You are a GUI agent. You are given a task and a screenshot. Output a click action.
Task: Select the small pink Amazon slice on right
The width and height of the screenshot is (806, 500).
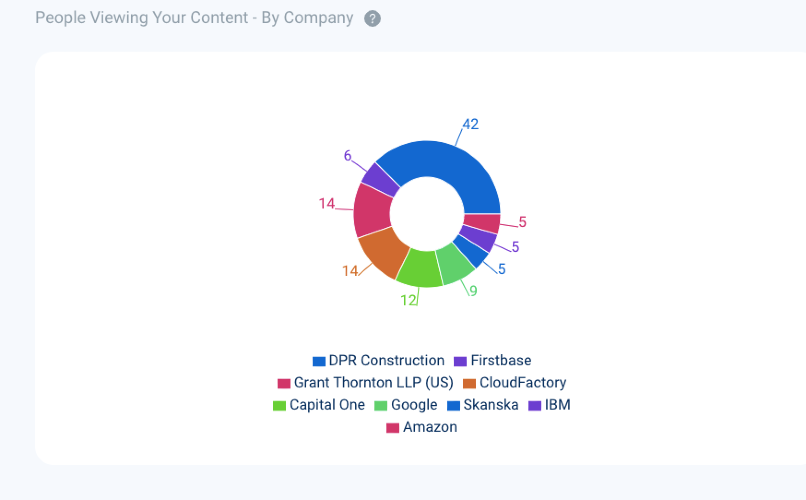tap(483, 223)
